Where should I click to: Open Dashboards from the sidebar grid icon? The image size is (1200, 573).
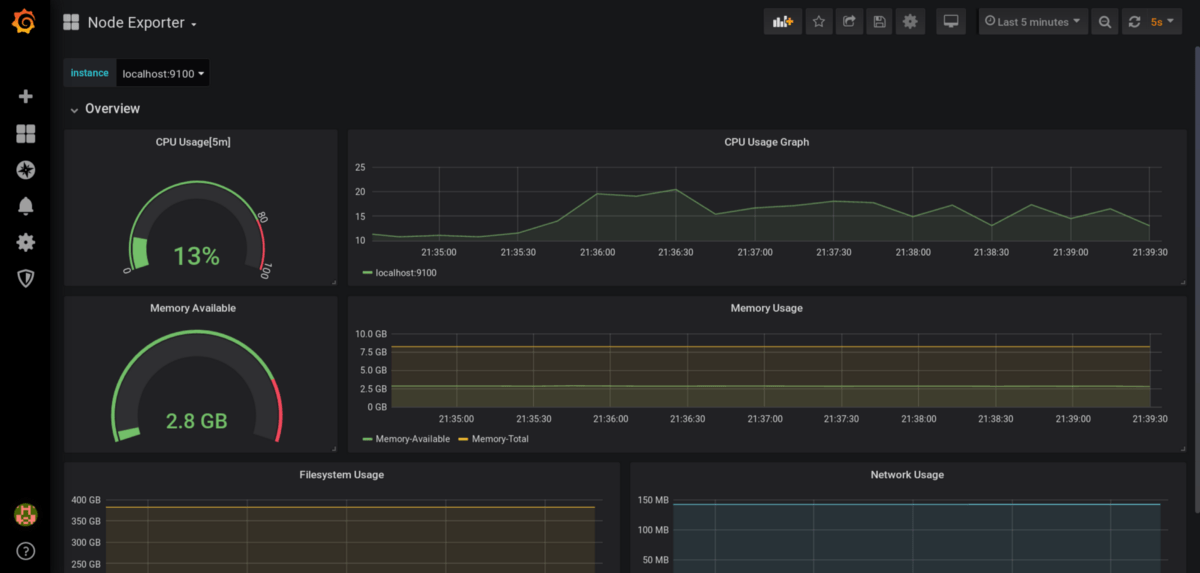[26, 134]
